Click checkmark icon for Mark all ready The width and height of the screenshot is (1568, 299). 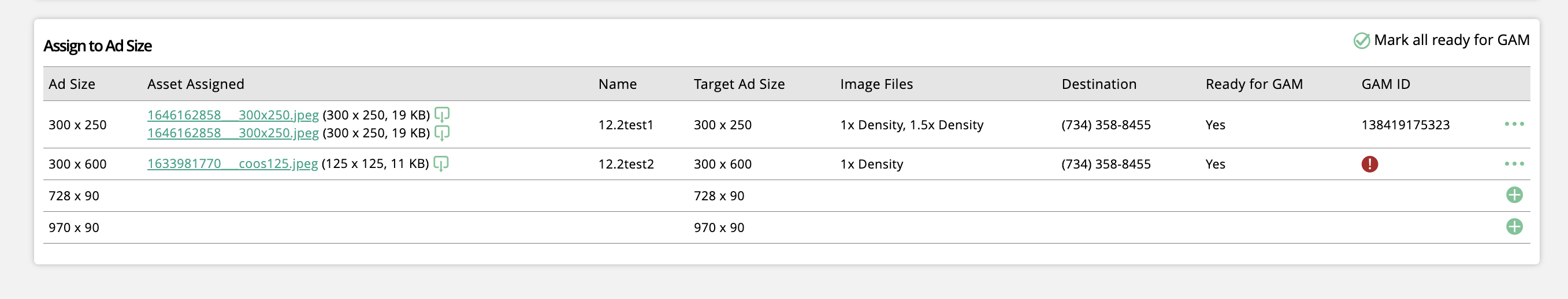(1362, 41)
